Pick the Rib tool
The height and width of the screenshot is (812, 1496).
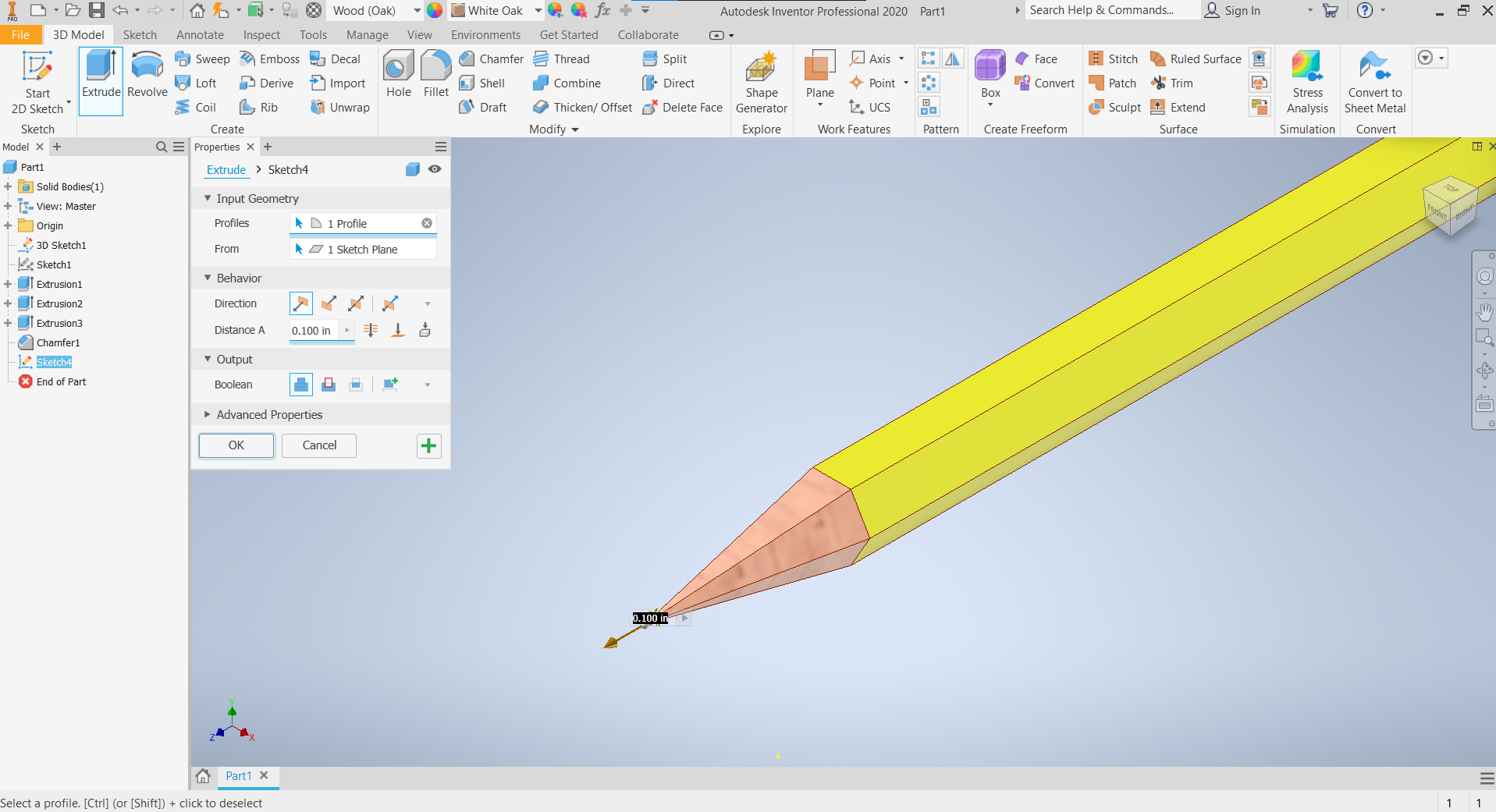pos(258,108)
